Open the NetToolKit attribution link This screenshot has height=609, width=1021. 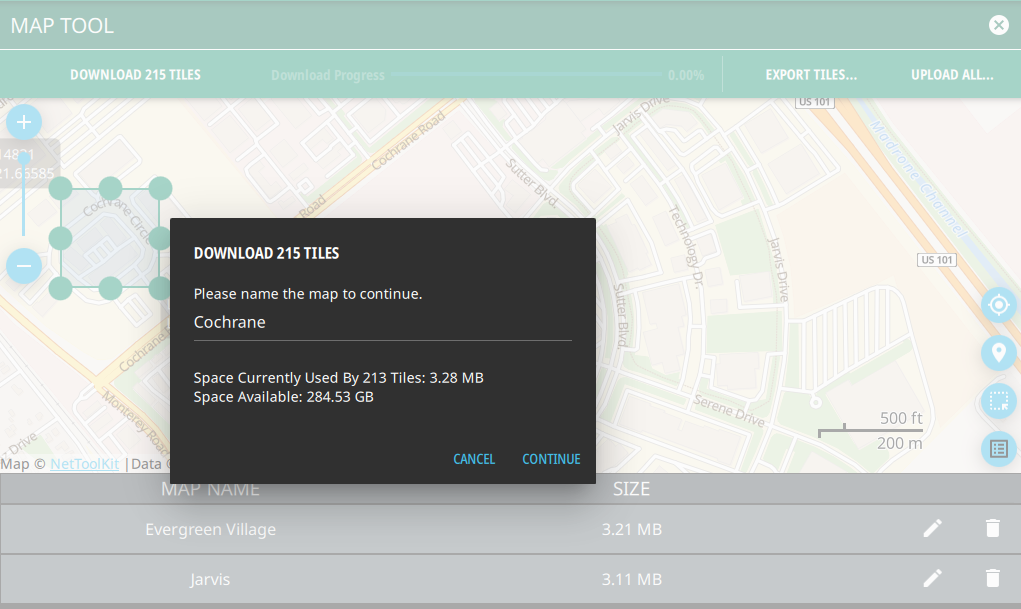(84, 464)
